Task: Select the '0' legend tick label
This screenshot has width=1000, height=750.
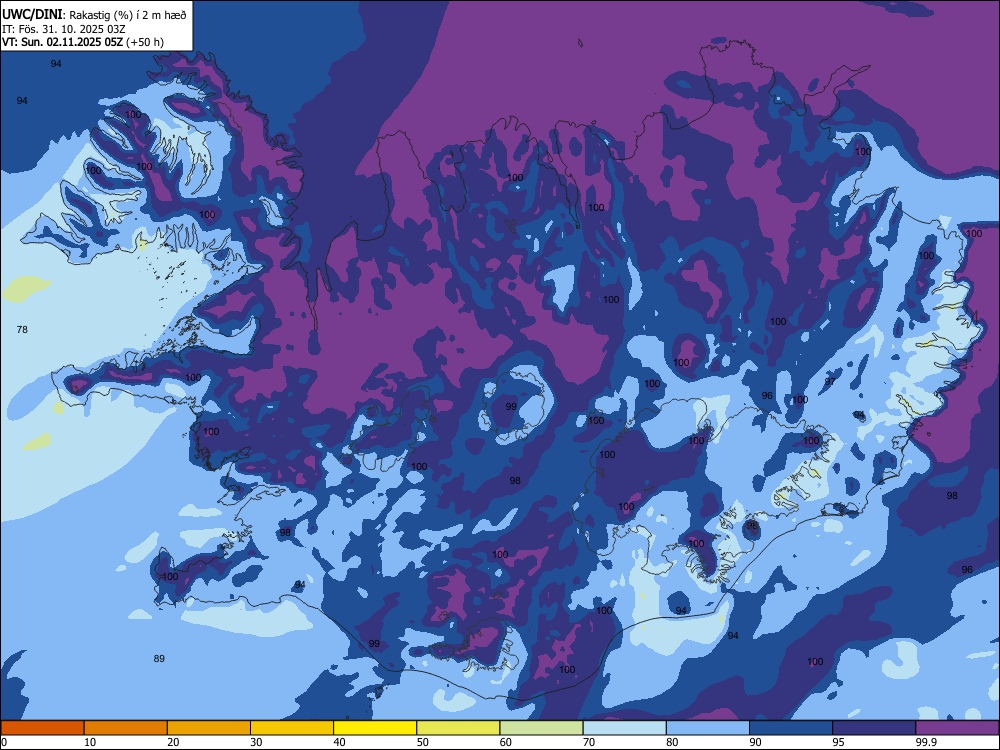Action: click(4, 742)
